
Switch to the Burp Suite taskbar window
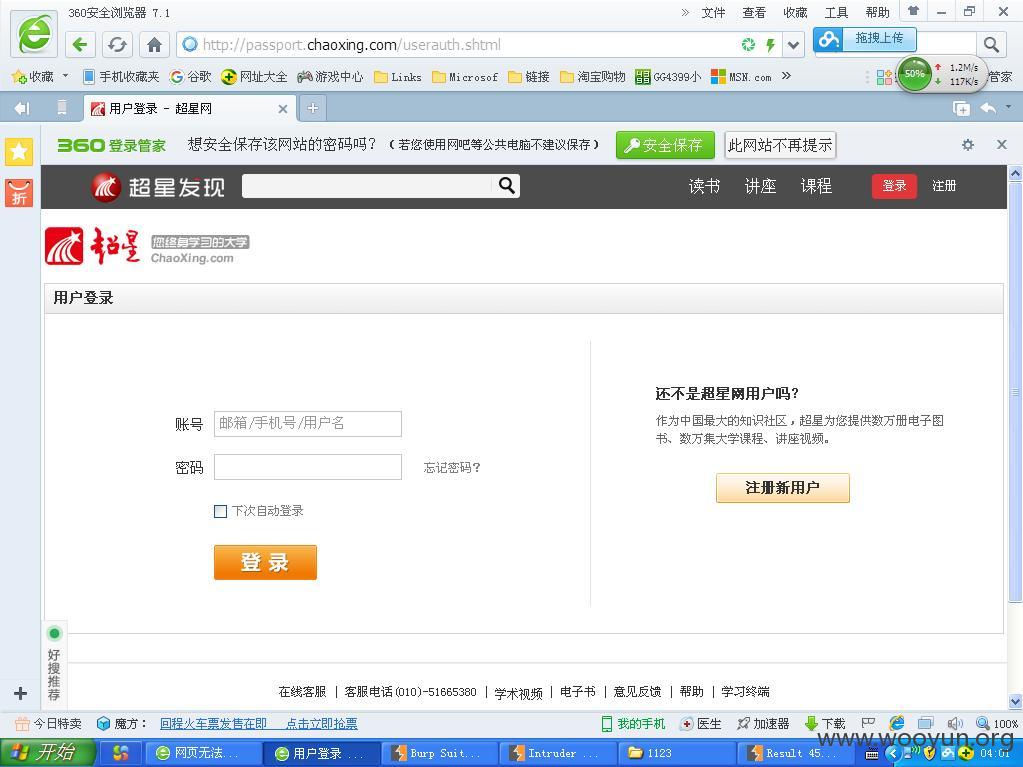click(x=439, y=753)
